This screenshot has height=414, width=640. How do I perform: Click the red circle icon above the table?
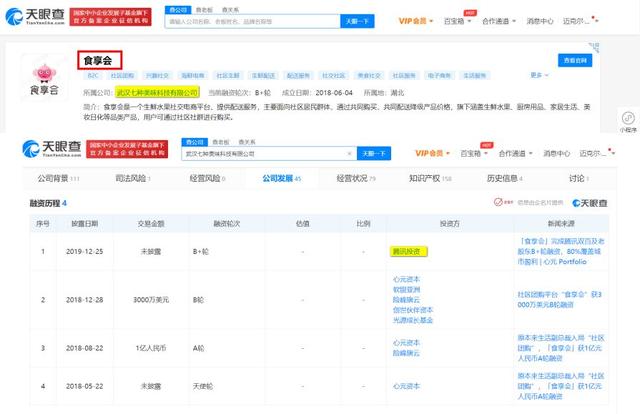click(498, 202)
